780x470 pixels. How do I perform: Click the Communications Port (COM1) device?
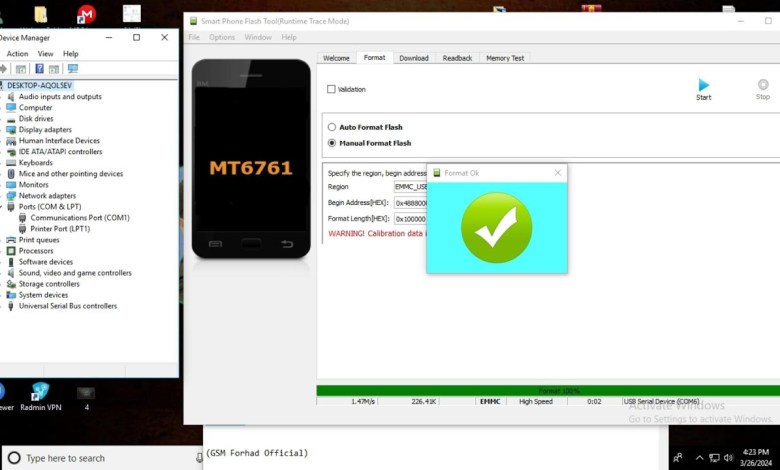79,217
